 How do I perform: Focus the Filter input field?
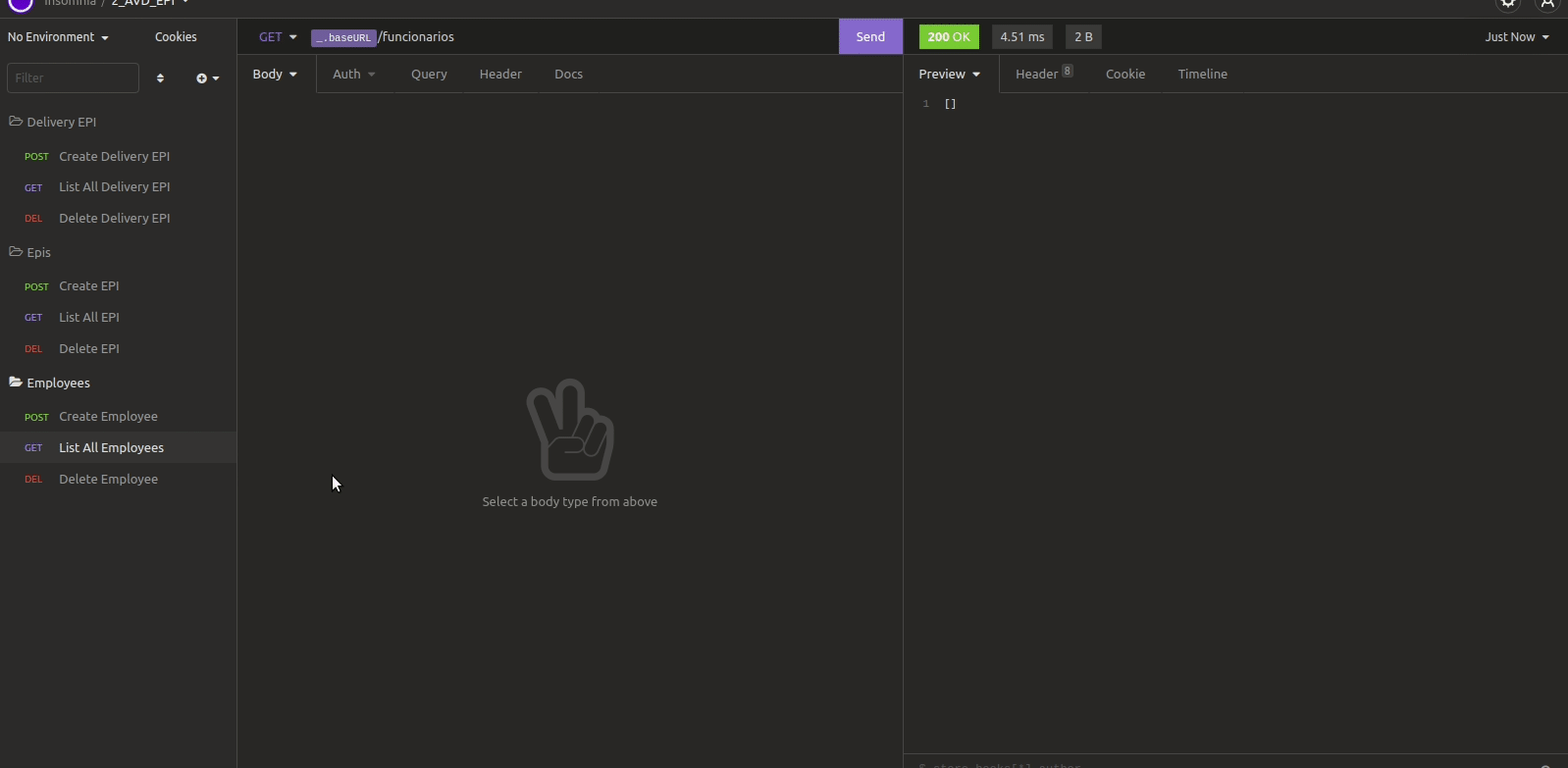[73, 78]
